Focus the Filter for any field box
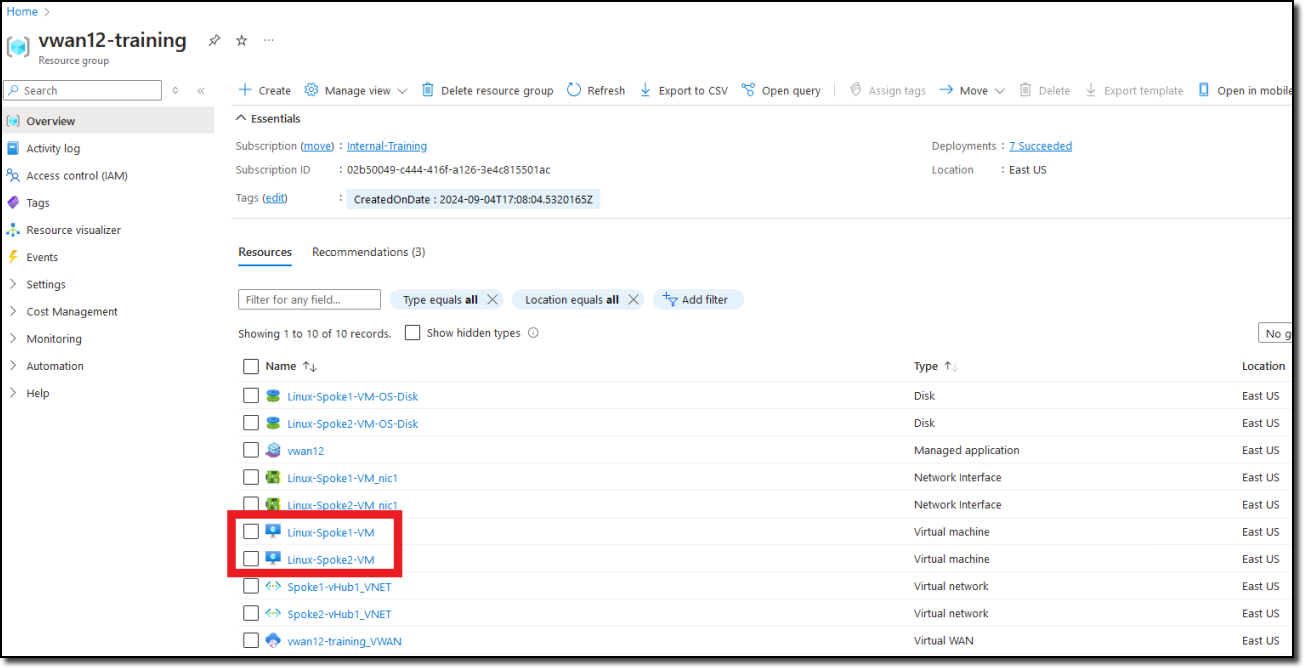The height and width of the screenshot is (668, 1304). [309, 299]
